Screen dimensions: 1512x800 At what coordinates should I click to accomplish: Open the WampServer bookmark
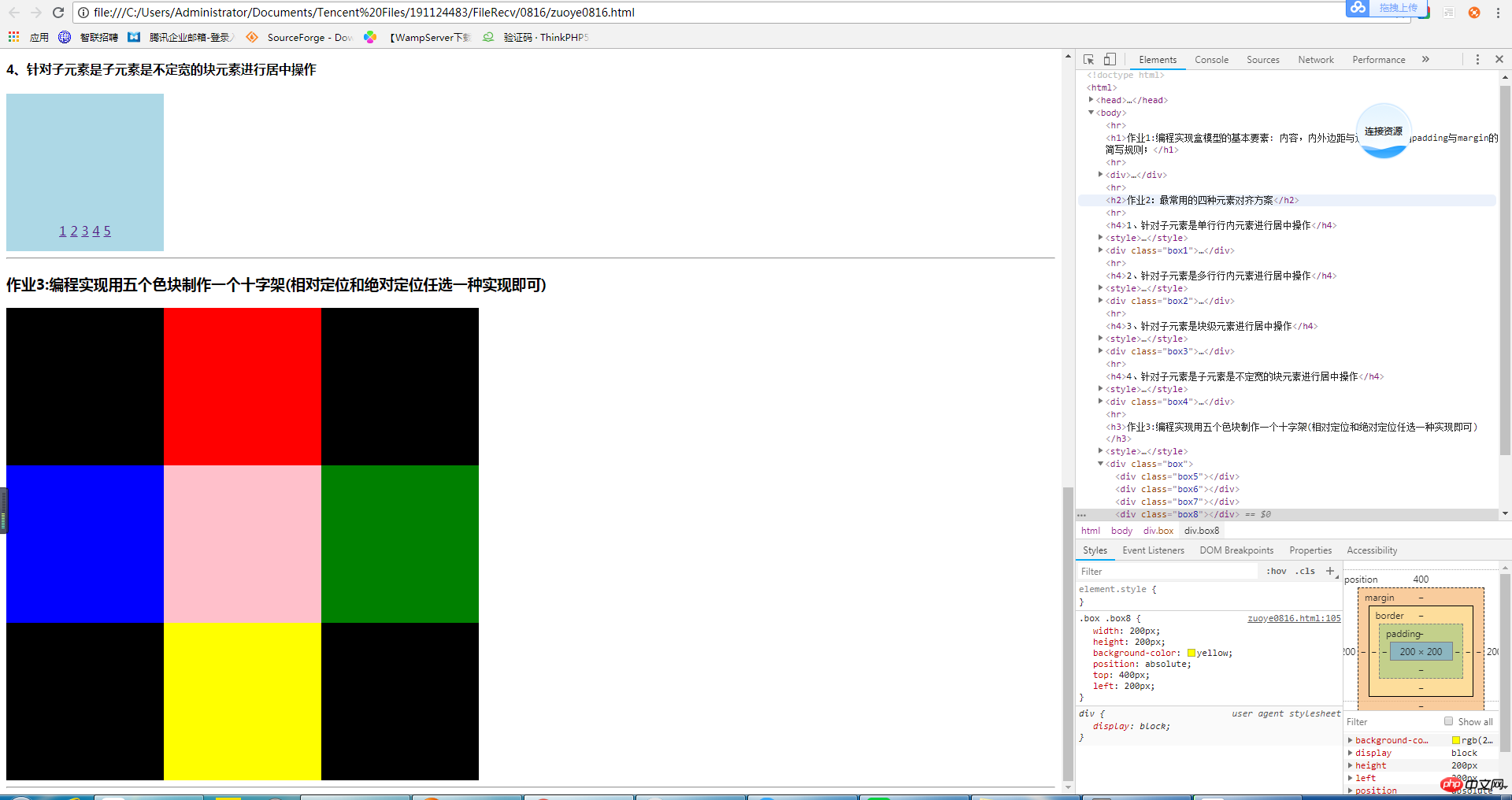point(417,37)
